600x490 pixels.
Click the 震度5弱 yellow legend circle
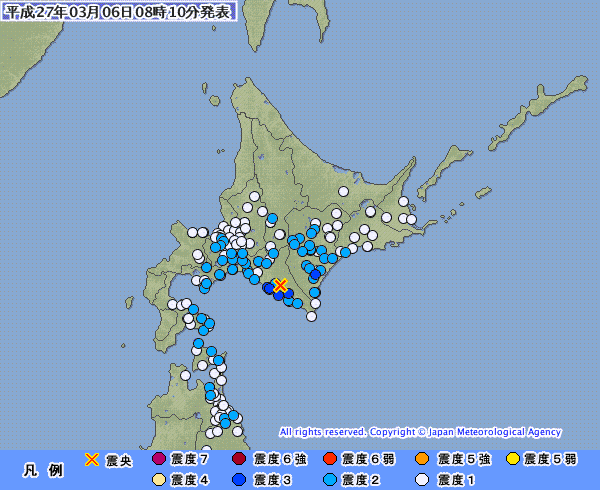[x=513, y=459]
